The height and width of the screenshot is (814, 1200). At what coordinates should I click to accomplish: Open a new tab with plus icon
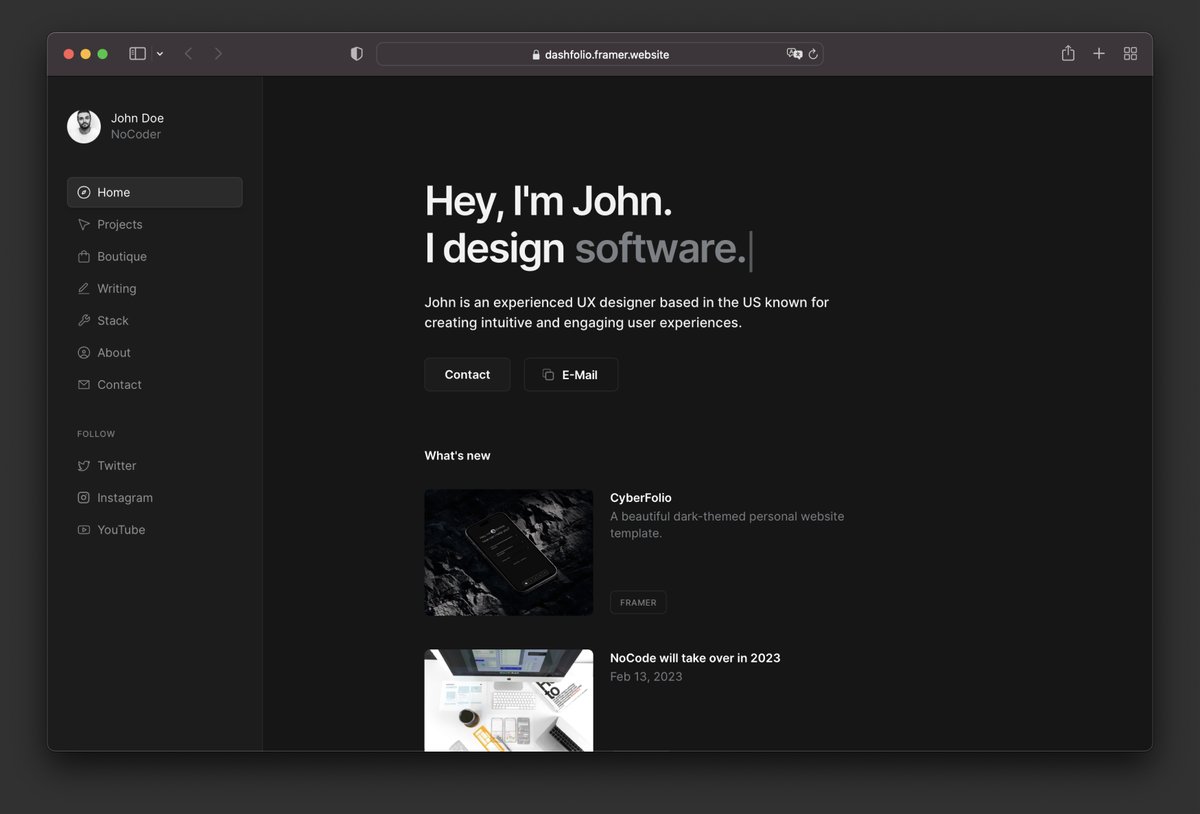click(x=1099, y=54)
